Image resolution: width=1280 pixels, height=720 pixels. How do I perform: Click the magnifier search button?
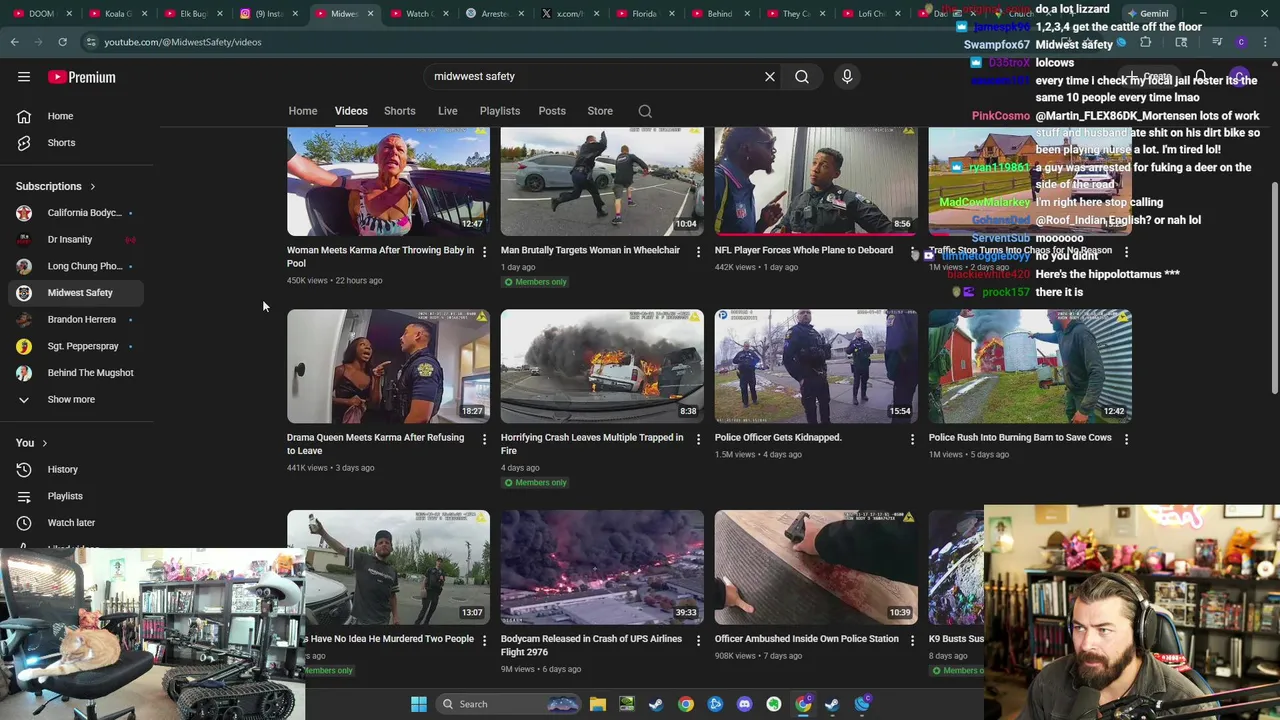(x=802, y=76)
